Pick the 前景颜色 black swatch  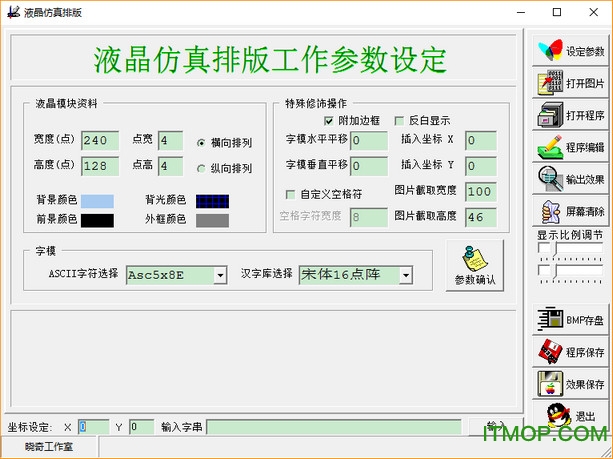[97, 220]
